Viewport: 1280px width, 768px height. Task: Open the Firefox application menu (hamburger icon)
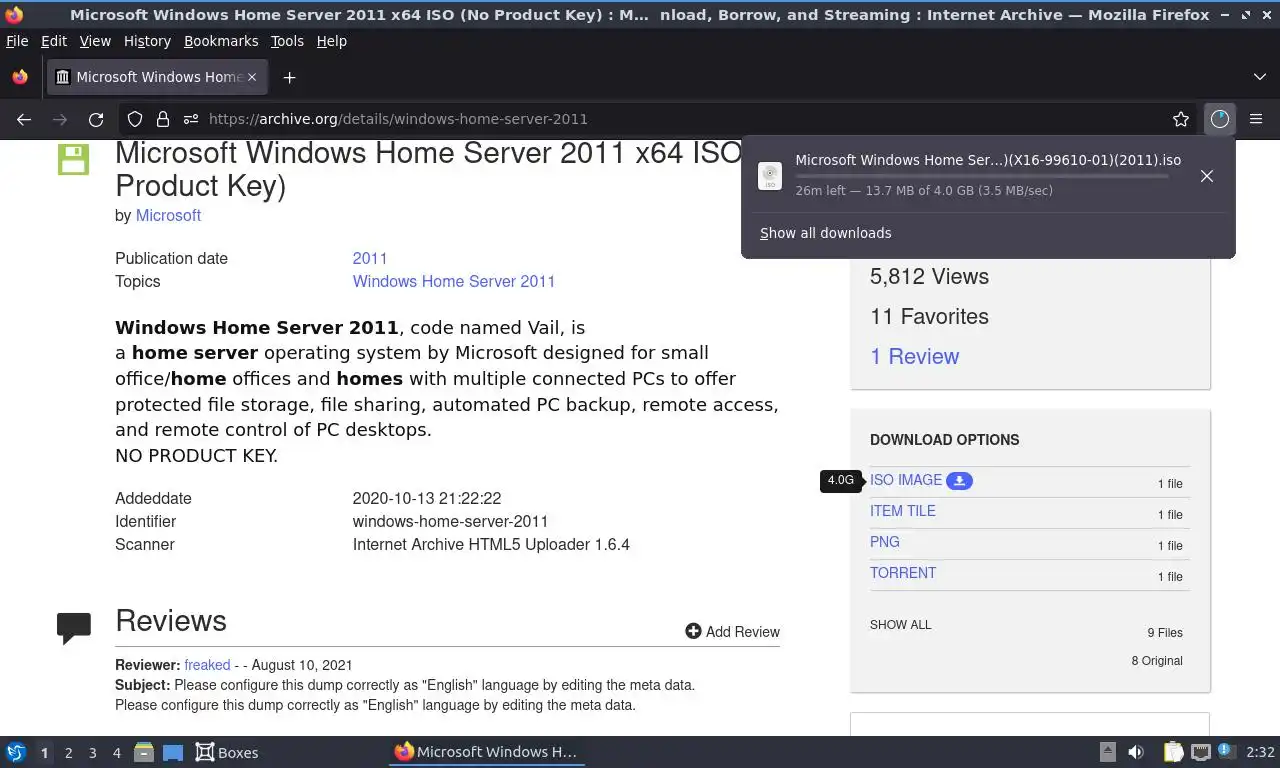coord(1256,119)
